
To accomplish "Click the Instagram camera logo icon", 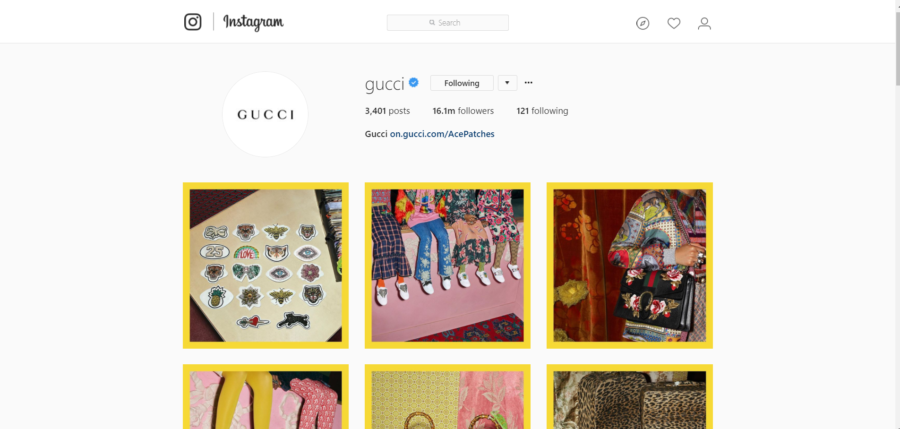I will coord(193,22).
